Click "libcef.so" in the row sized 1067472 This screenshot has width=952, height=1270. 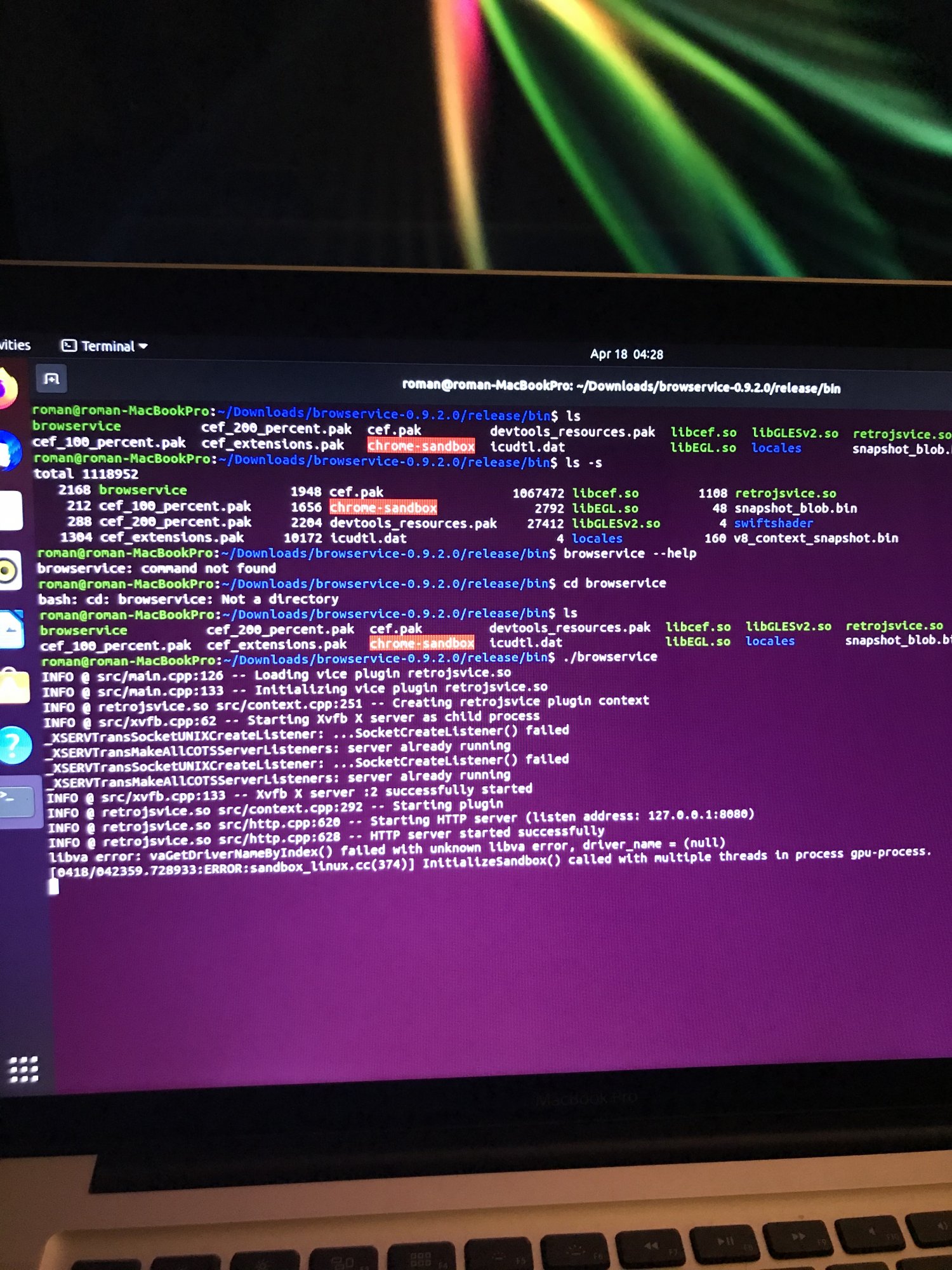[x=605, y=493]
